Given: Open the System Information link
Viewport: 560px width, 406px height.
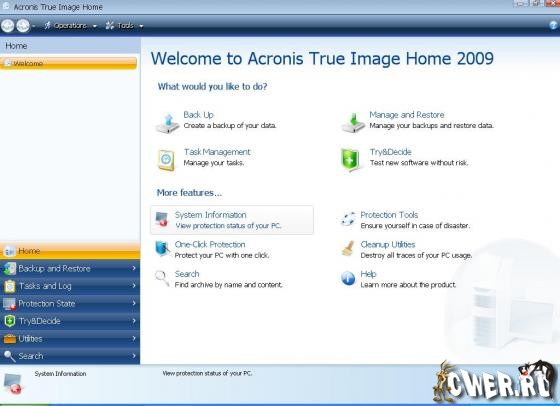Looking at the screenshot, I should pos(210,215).
